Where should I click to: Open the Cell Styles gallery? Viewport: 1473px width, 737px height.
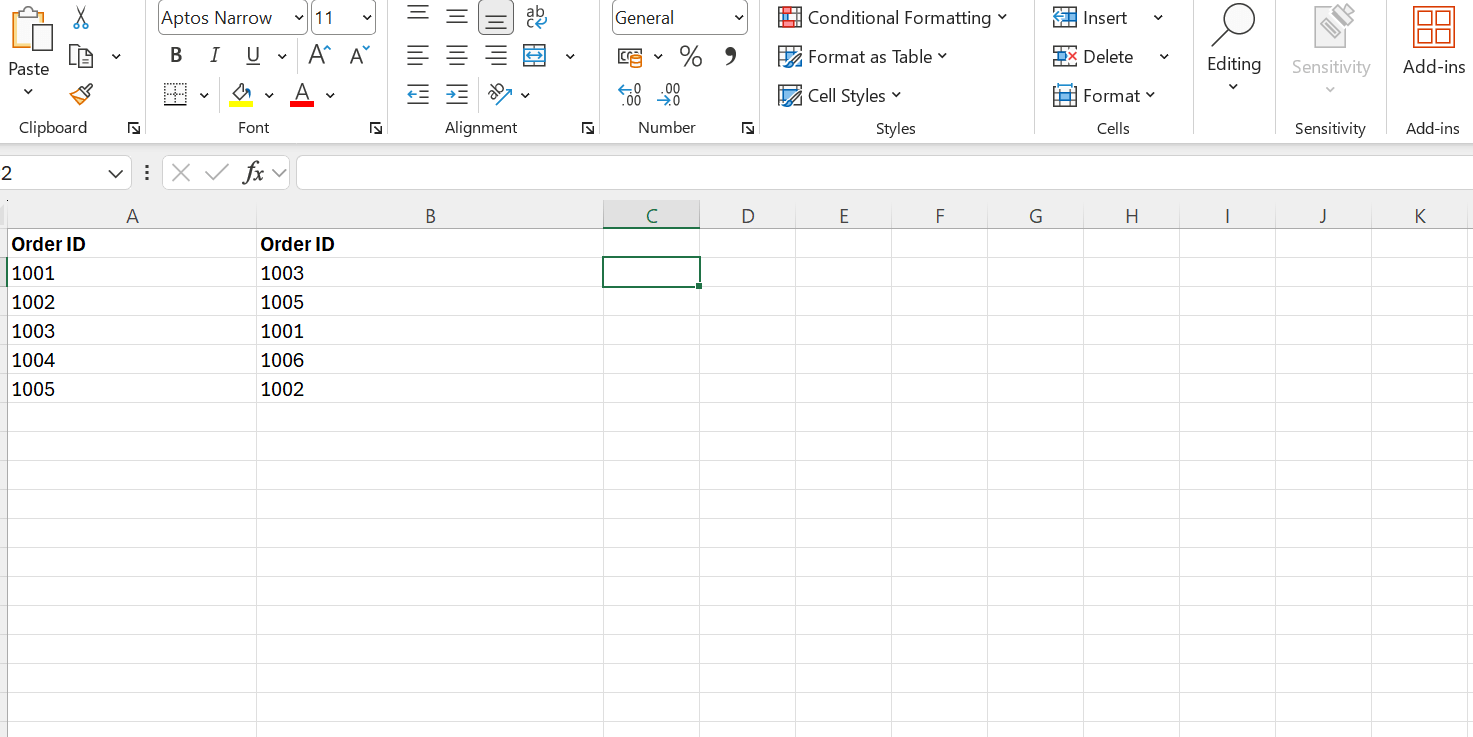(x=840, y=95)
